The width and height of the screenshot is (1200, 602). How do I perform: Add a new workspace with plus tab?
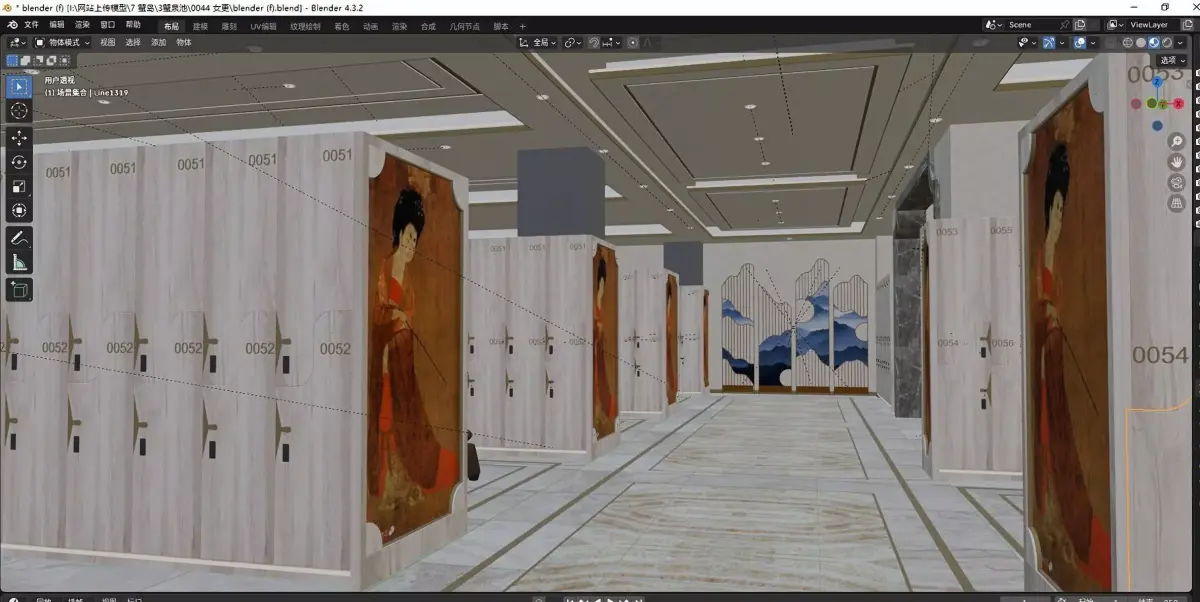point(522,26)
